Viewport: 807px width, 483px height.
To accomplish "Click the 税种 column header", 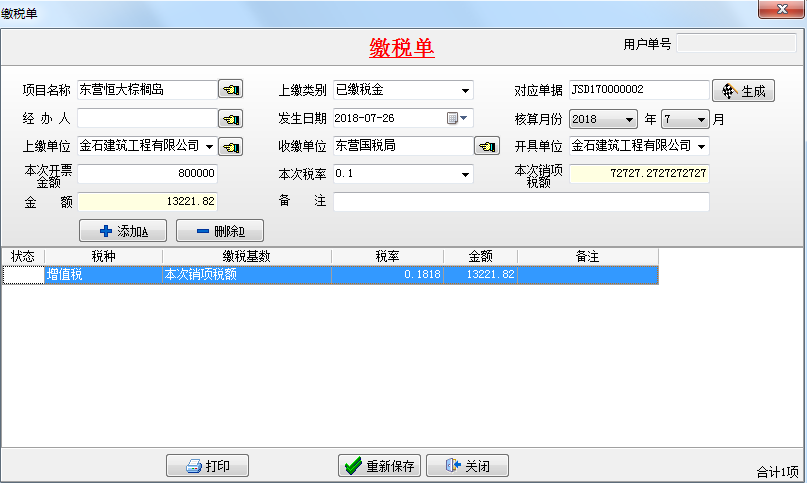I will pos(103,257).
